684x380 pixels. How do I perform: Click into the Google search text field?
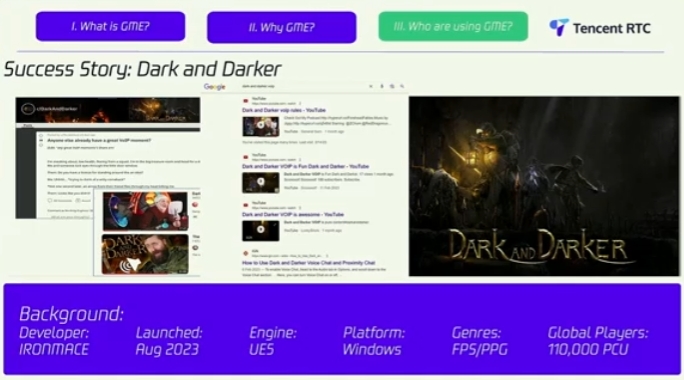301,86
